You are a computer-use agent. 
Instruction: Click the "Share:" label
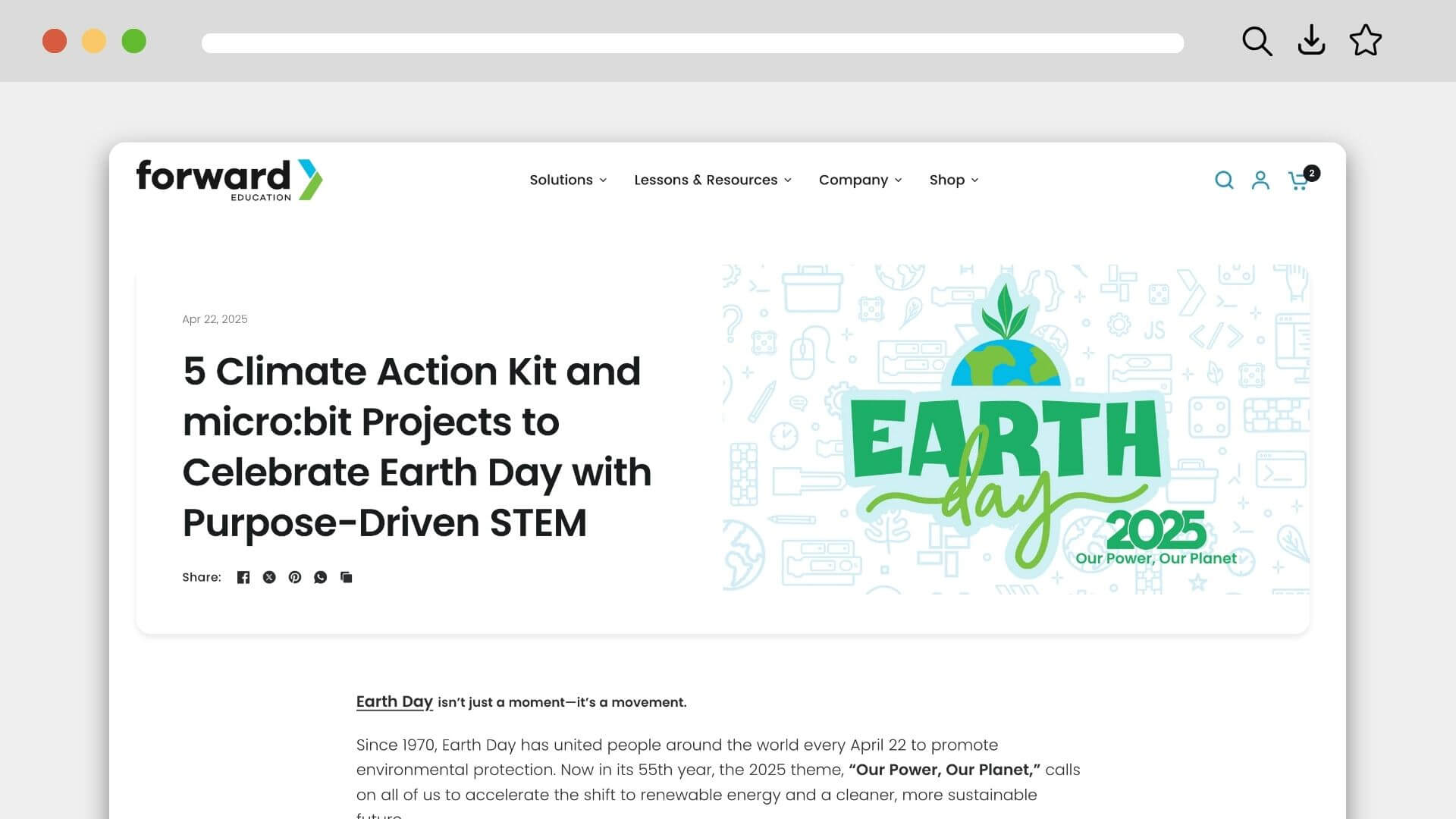[202, 577]
